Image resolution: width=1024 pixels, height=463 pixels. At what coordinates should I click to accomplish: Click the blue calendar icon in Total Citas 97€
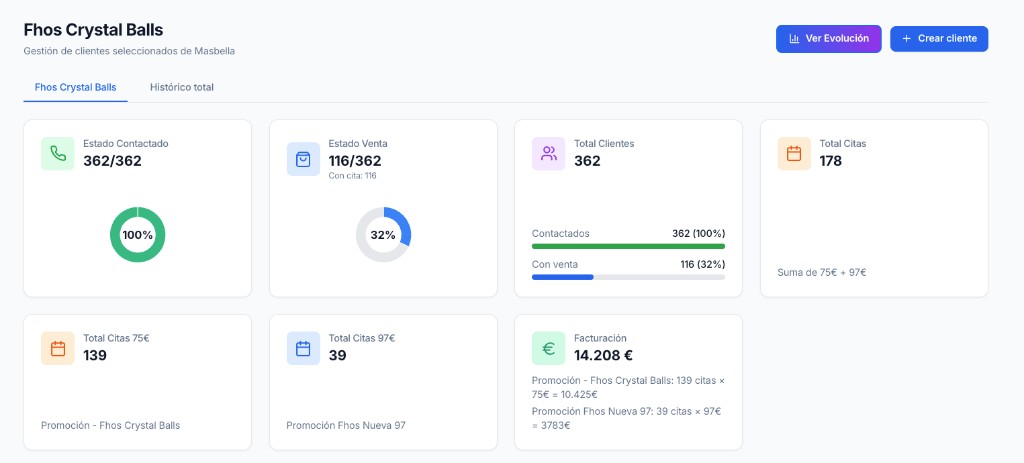303,349
